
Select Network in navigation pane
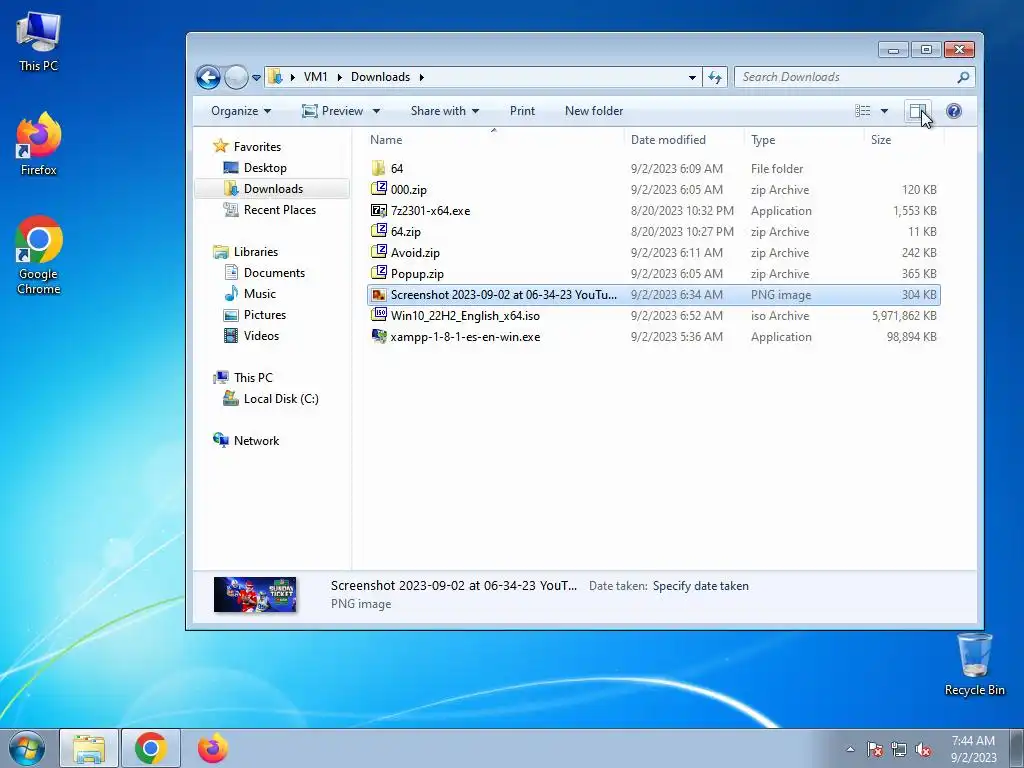(256, 441)
